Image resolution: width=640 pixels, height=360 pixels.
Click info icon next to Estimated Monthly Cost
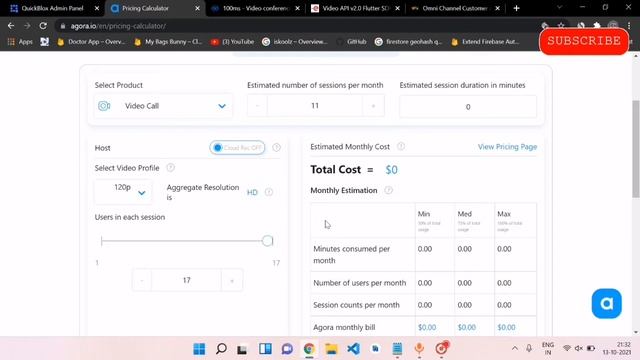point(401,146)
